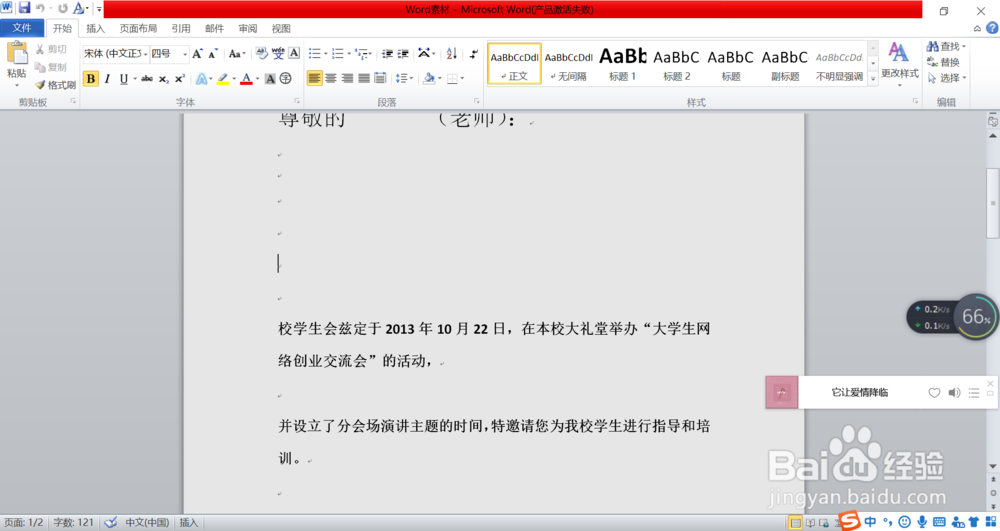Image resolution: width=1000 pixels, height=531 pixels.
Task: Justify the paragraph text
Action: (x=364, y=78)
